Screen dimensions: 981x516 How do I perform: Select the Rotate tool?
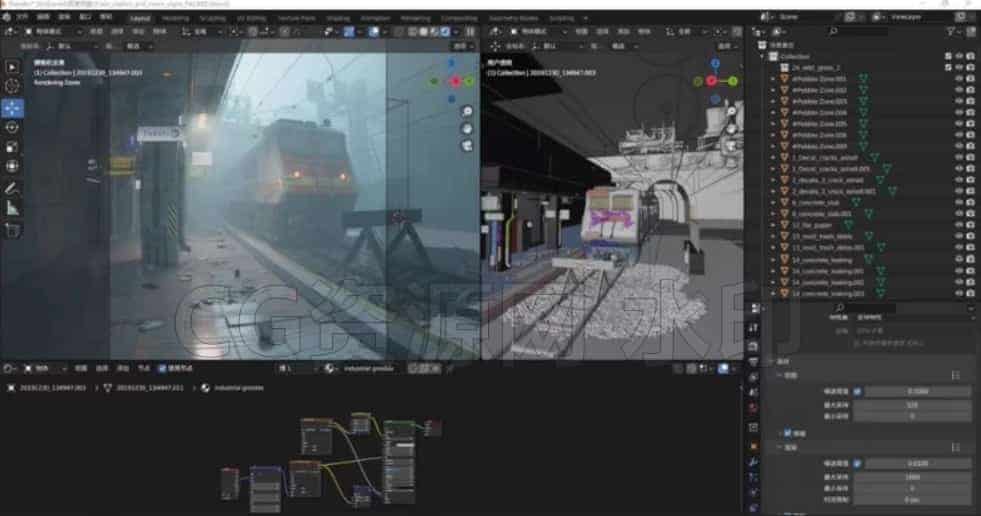[x=12, y=127]
